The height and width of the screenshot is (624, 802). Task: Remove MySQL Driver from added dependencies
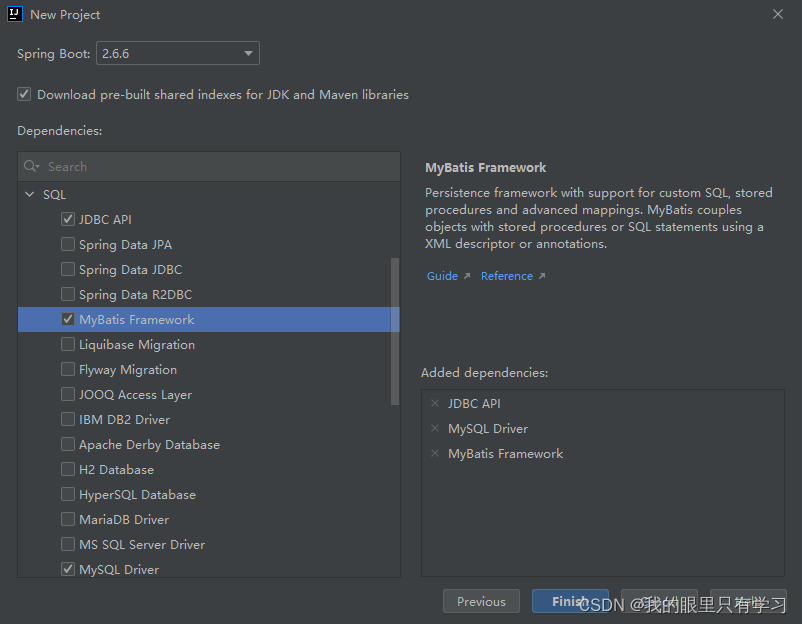(x=434, y=428)
